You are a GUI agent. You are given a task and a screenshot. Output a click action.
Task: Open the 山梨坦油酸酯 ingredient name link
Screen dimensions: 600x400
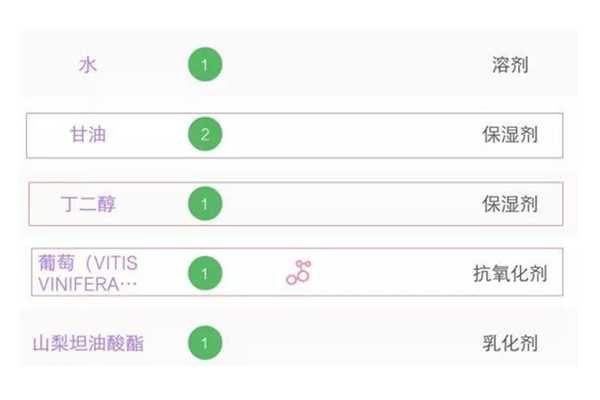coord(88,343)
